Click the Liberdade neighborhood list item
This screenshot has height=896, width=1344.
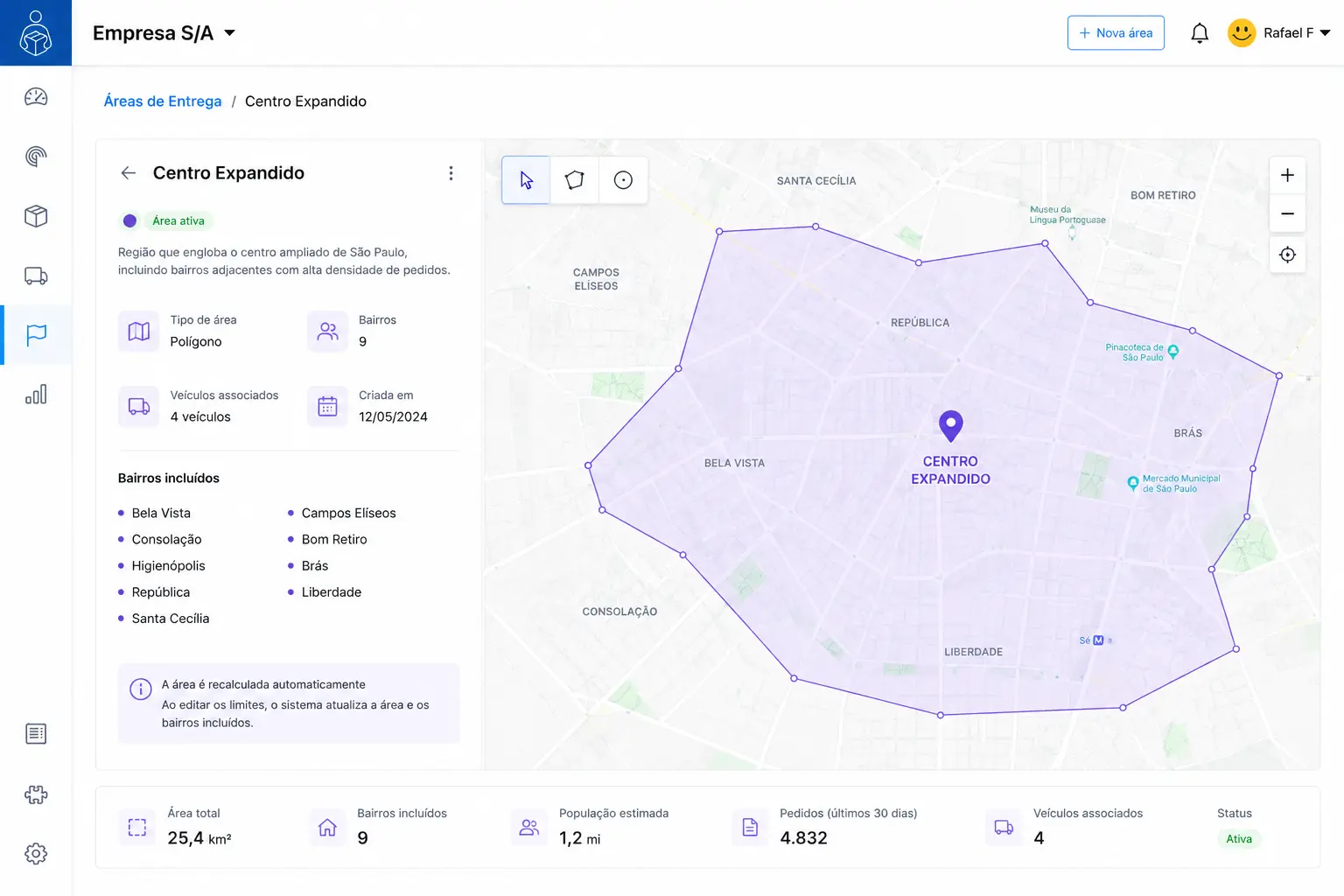[x=331, y=592]
